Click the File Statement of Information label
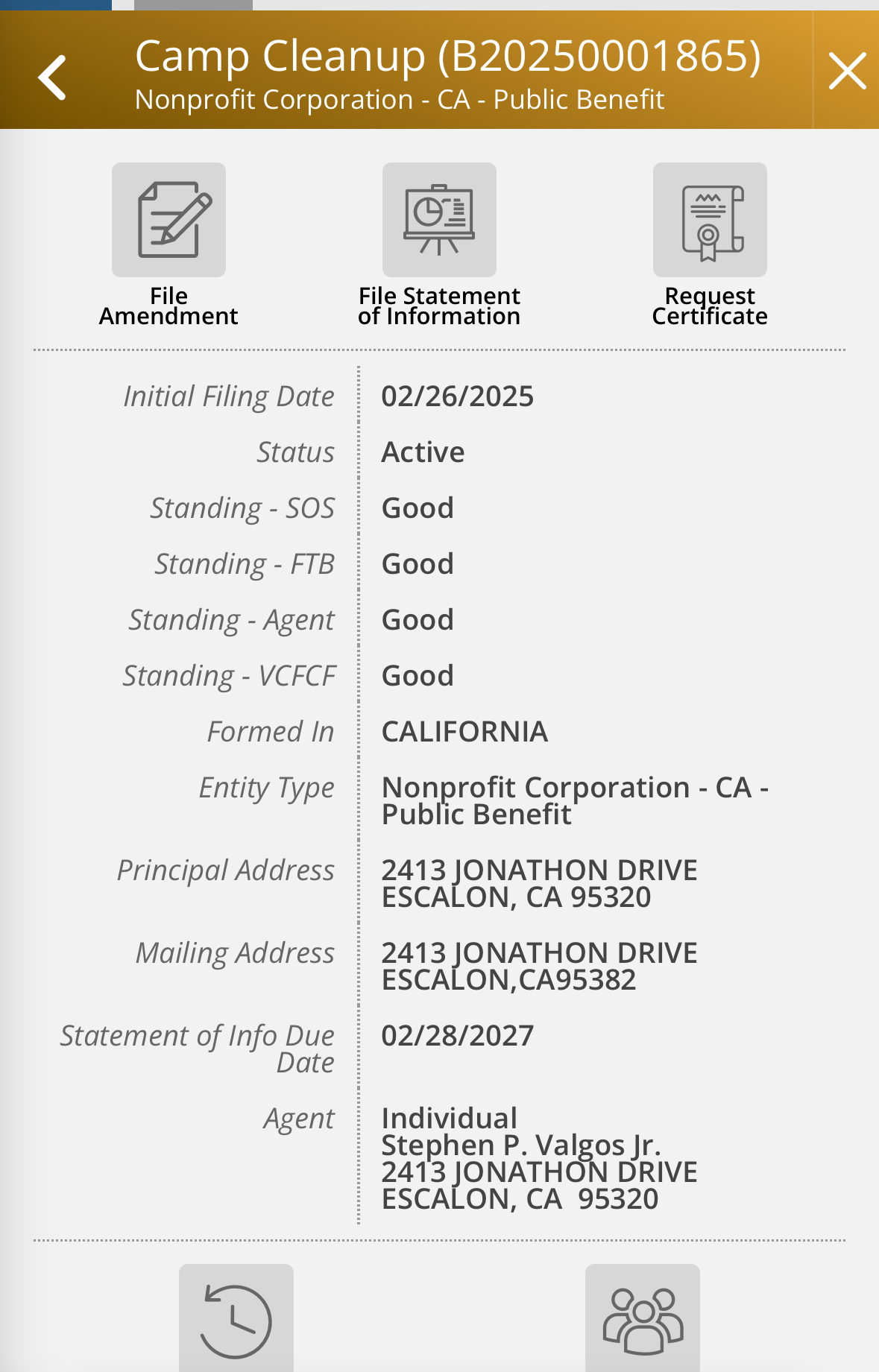879x1372 pixels. tap(439, 306)
